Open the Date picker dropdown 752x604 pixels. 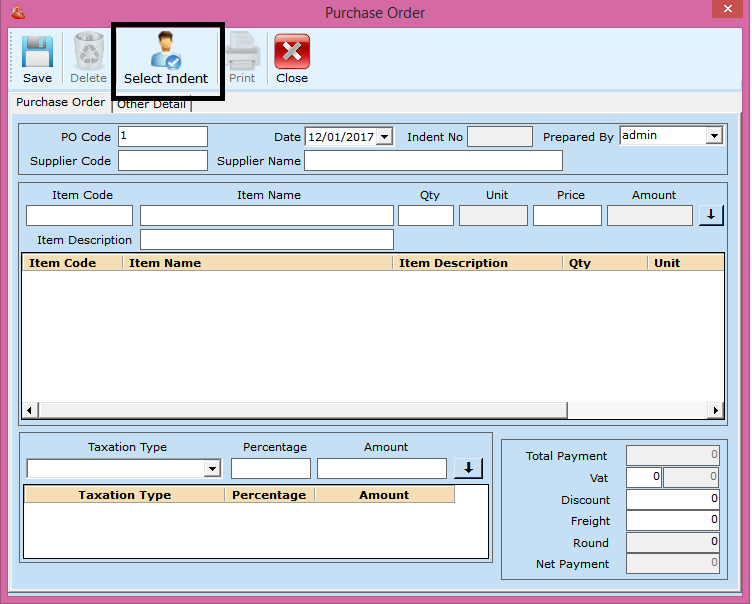tap(384, 137)
